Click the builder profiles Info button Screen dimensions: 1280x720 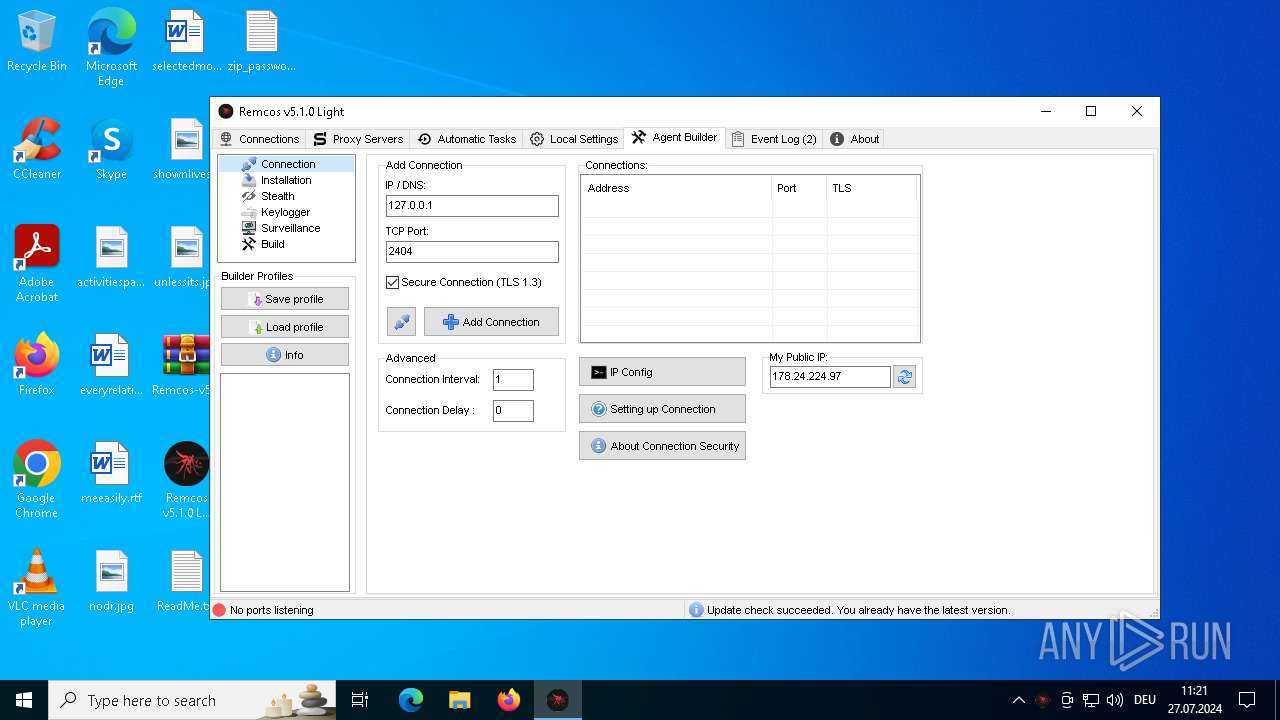[x=285, y=355]
